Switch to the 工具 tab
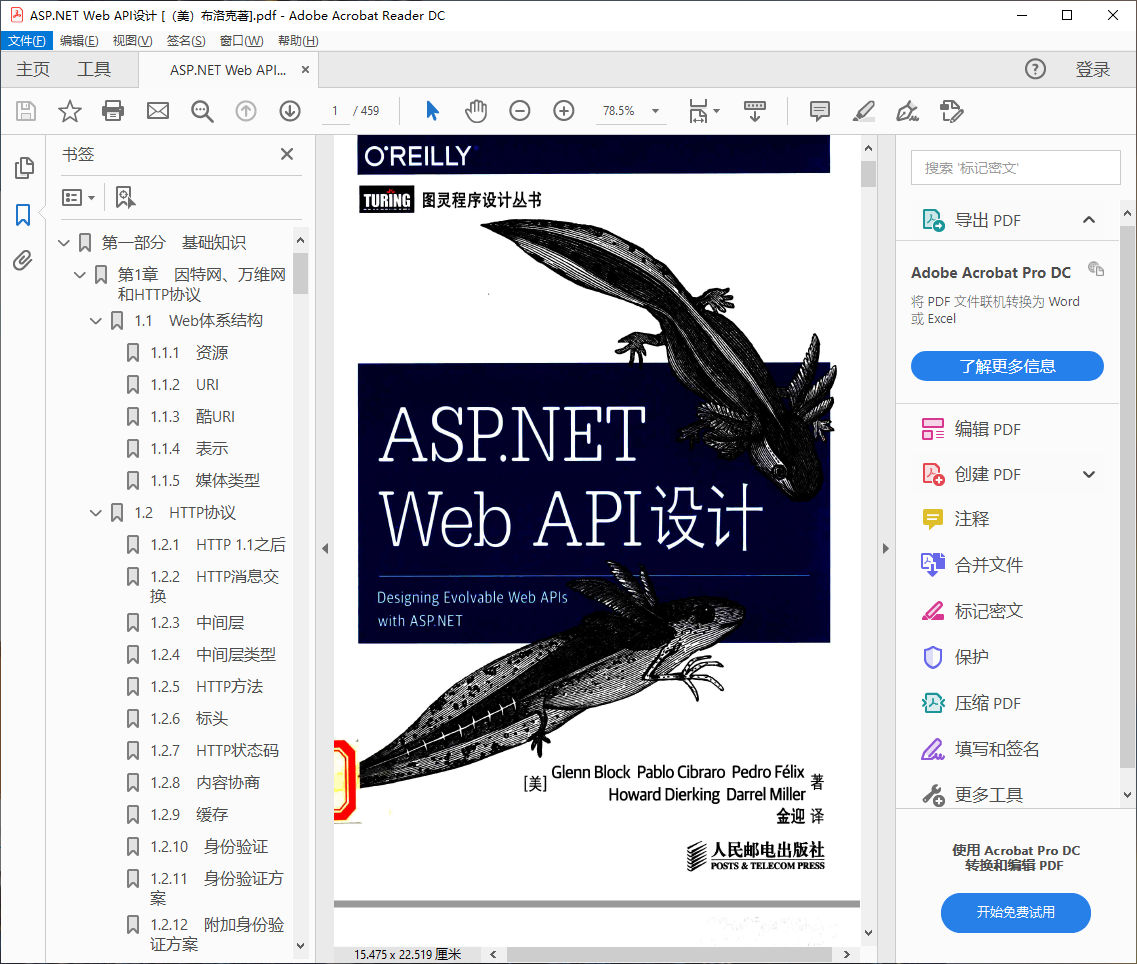Screen dimensions: 1137x964 pos(94,70)
